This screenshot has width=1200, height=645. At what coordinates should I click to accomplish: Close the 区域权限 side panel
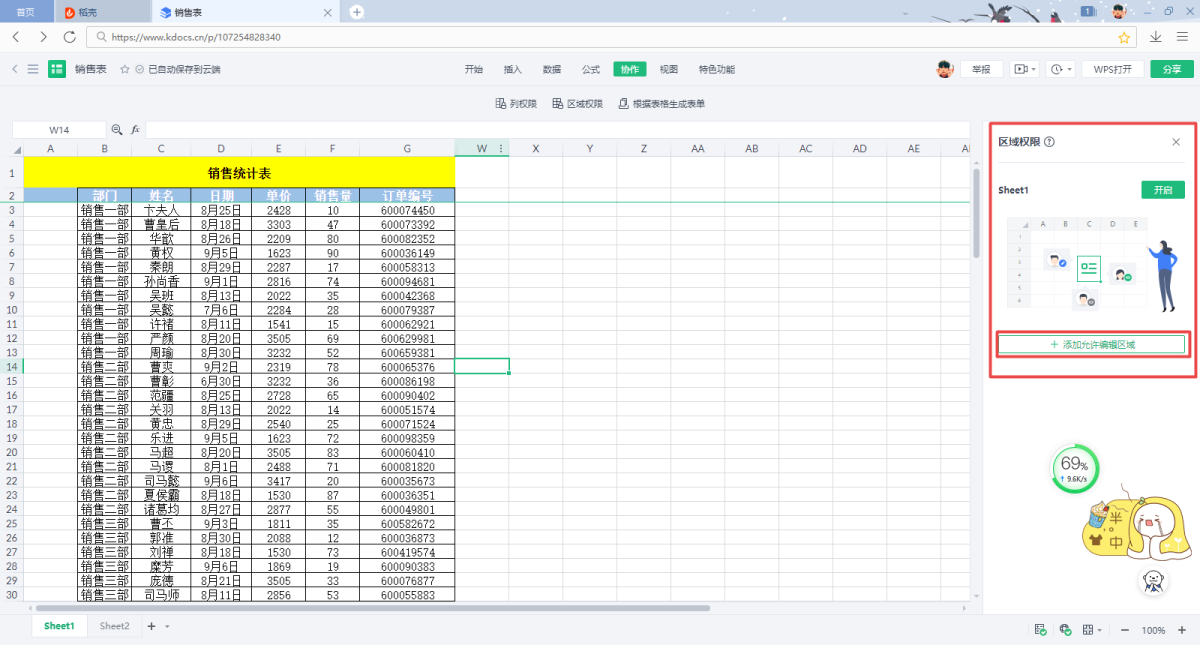(x=1176, y=142)
